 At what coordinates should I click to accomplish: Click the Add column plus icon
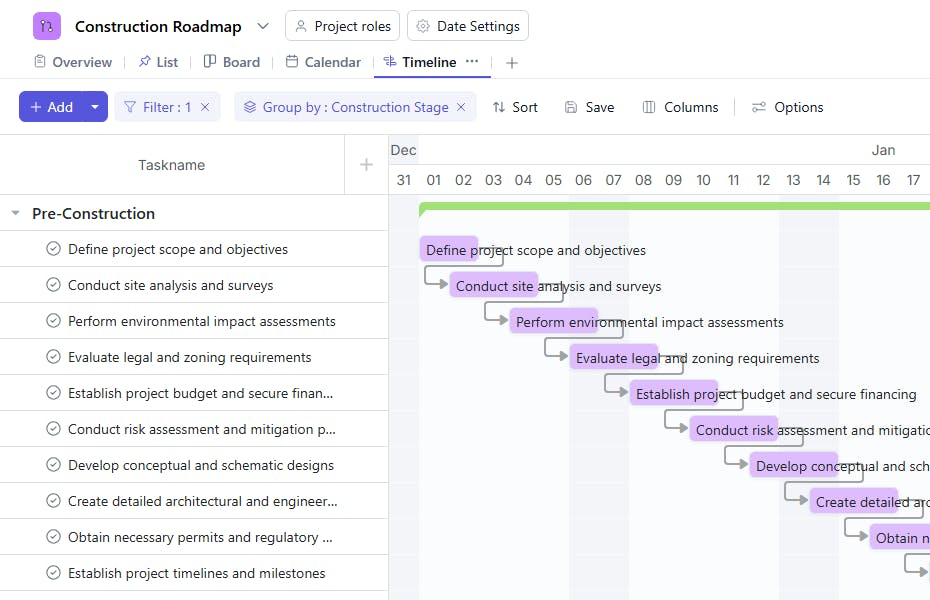(366, 165)
